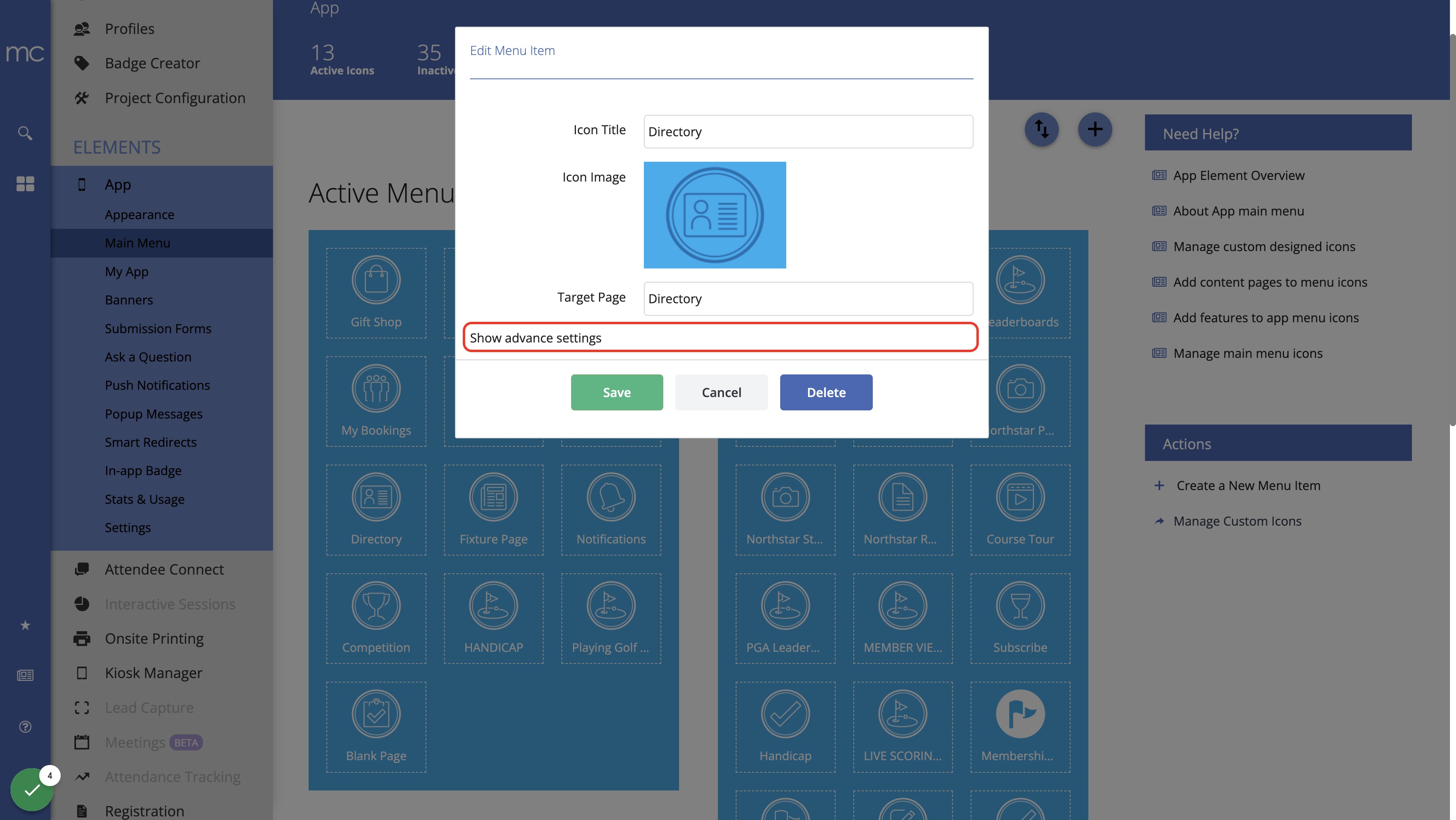Expand Show advance settings

[721, 337]
